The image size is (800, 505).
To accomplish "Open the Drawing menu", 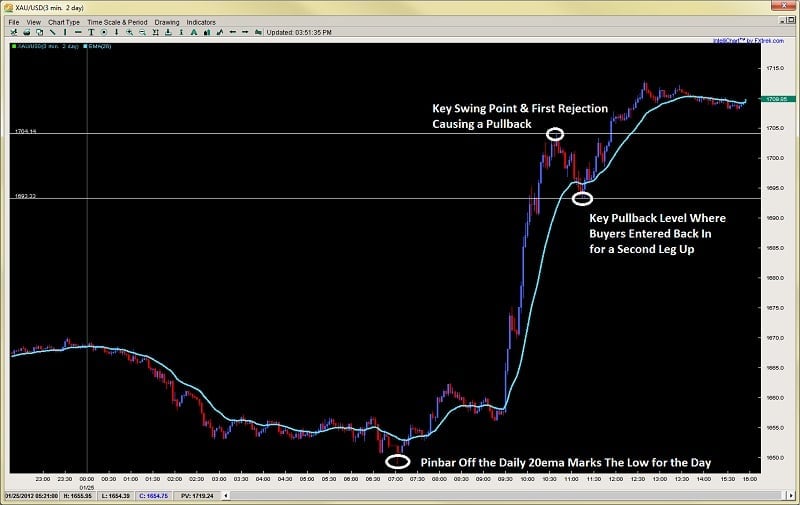I will tap(167, 22).
